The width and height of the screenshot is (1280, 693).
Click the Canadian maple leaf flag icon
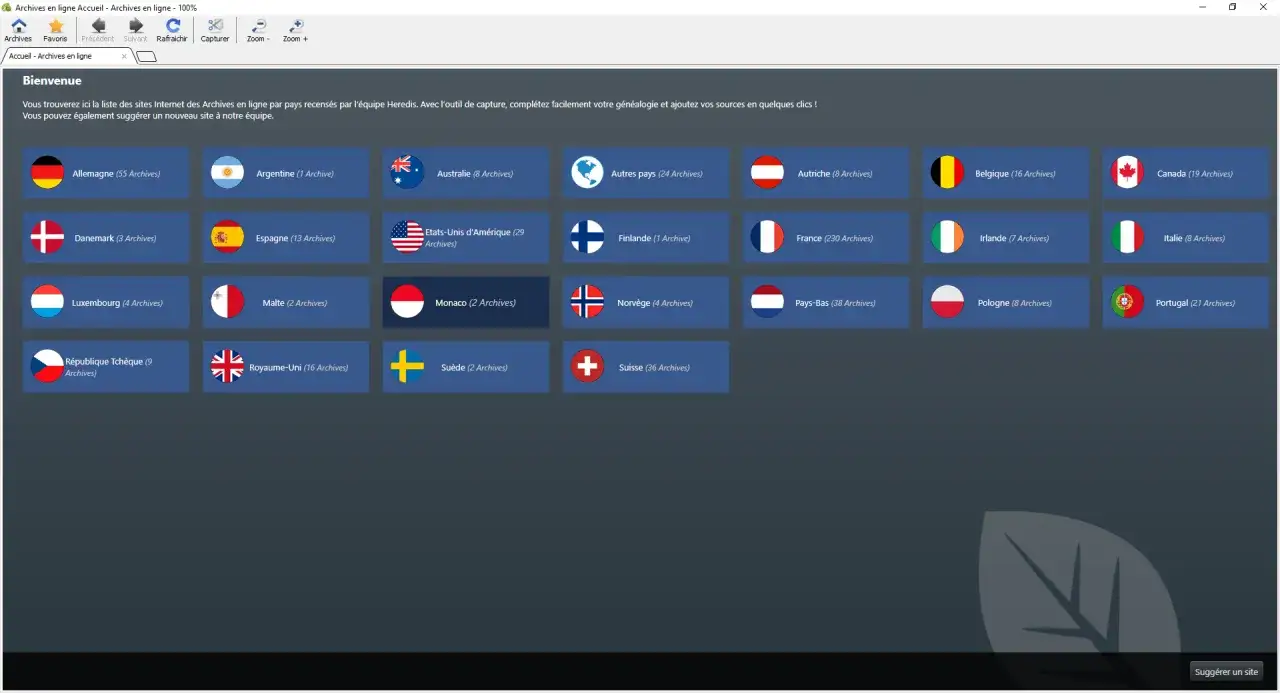[1127, 173]
